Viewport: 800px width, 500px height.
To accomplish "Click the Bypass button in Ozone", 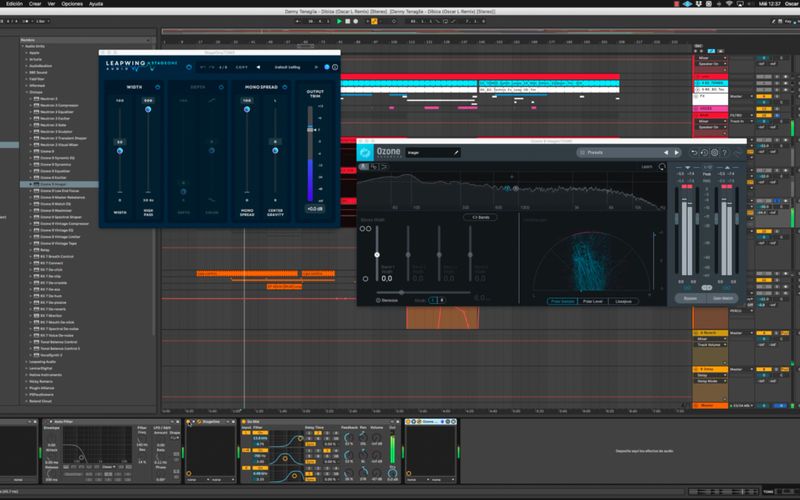I will click(x=690, y=298).
